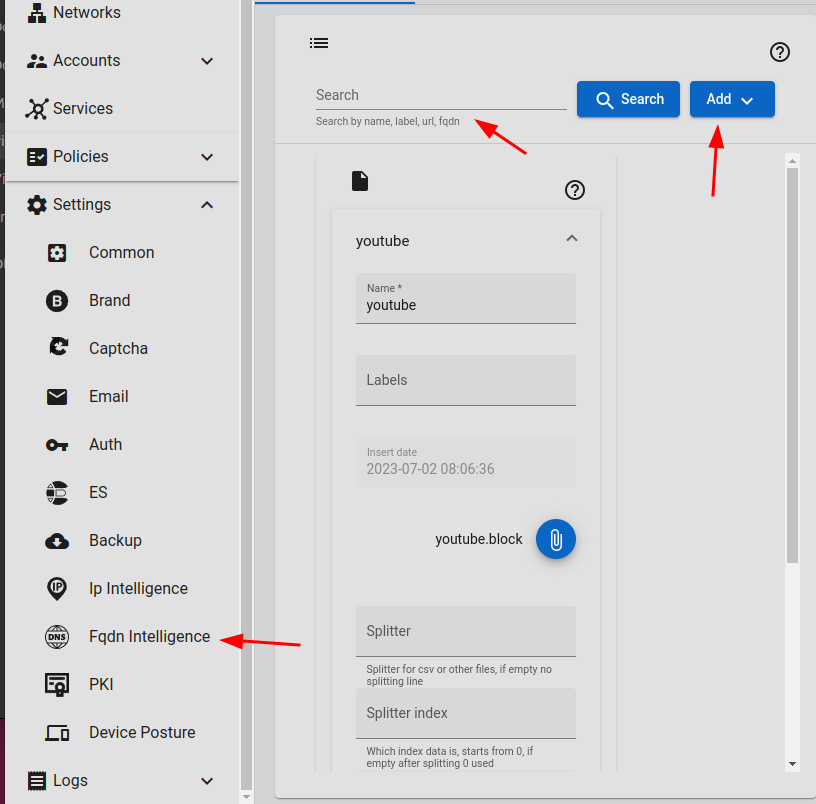
Task: Focus the Search input field
Action: tap(441, 96)
